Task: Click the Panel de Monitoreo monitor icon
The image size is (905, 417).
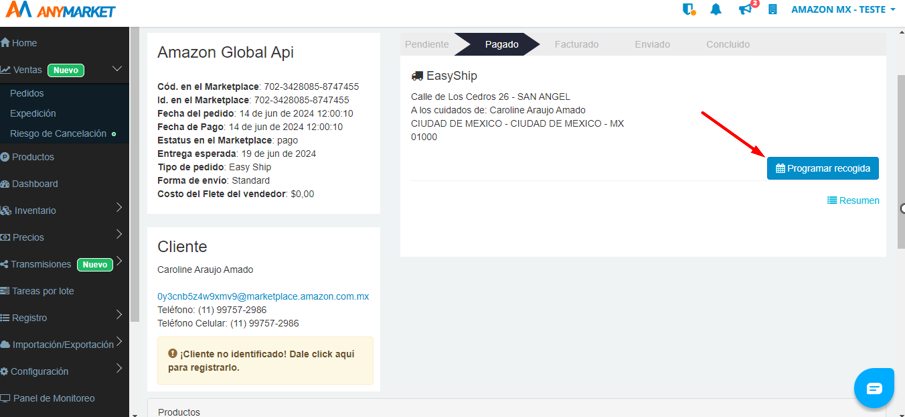Action: click(x=5, y=399)
